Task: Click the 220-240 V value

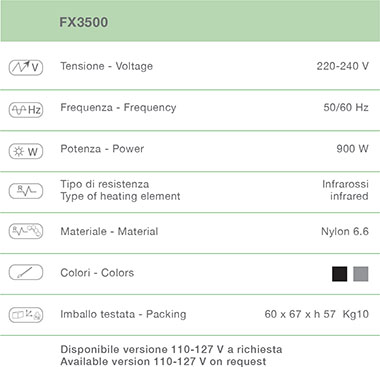Action: pos(343,66)
